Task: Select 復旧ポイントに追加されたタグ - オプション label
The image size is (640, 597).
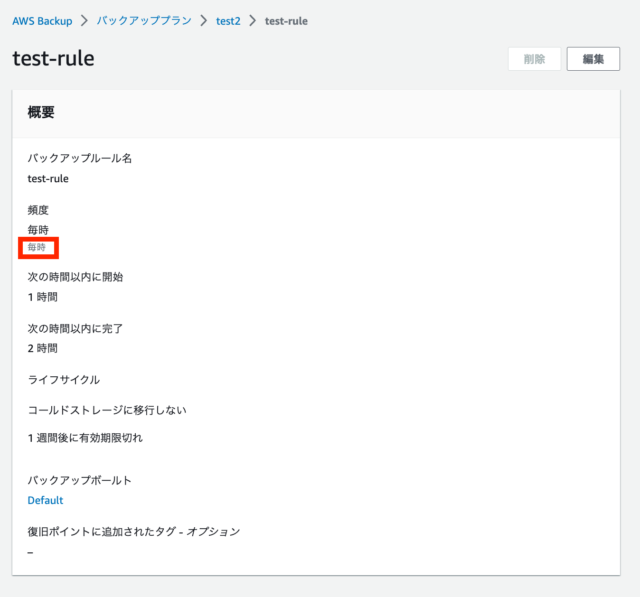Action: 134,531
